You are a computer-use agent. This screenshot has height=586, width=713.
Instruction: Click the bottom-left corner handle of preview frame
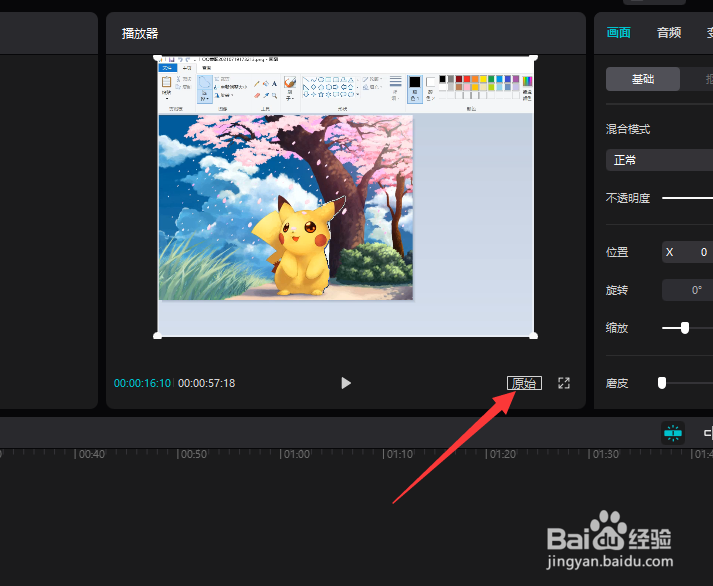pos(157,336)
